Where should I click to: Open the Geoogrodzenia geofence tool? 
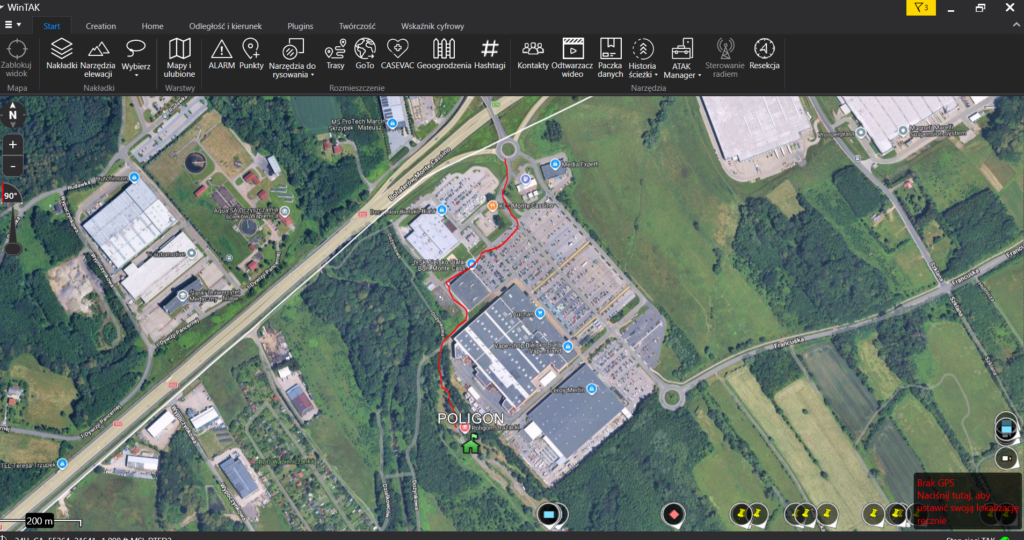click(x=443, y=55)
